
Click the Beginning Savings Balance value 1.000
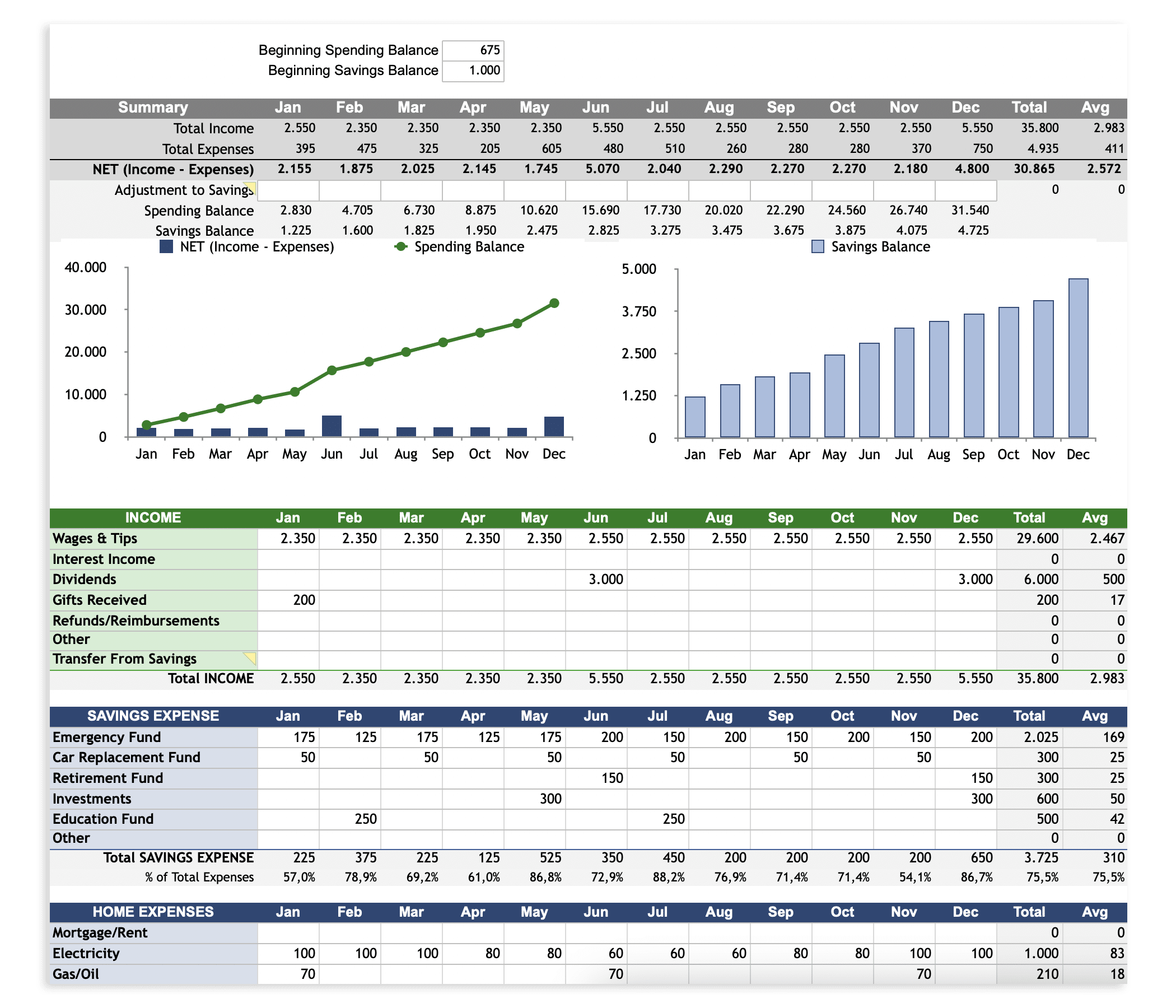tap(473, 71)
